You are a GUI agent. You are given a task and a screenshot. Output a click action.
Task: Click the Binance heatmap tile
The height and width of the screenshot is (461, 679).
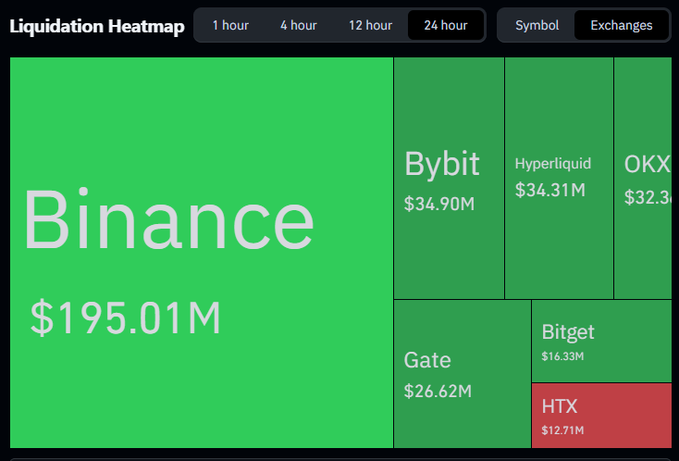(x=201, y=252)
